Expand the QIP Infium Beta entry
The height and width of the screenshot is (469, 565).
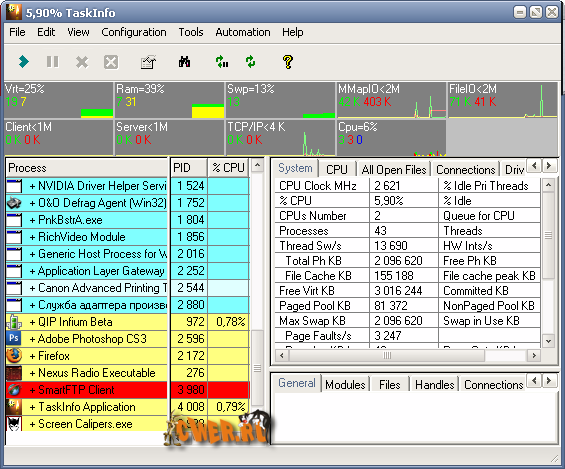coord(32,322)
